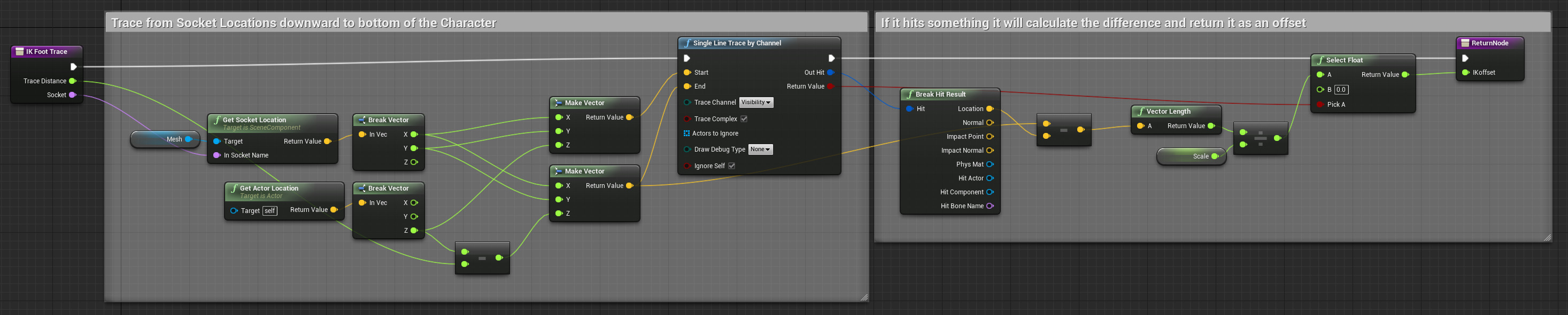Click the Location pin on Break Hit Result
This screenshot has width=1568, height=315.
tap(989, 109)
